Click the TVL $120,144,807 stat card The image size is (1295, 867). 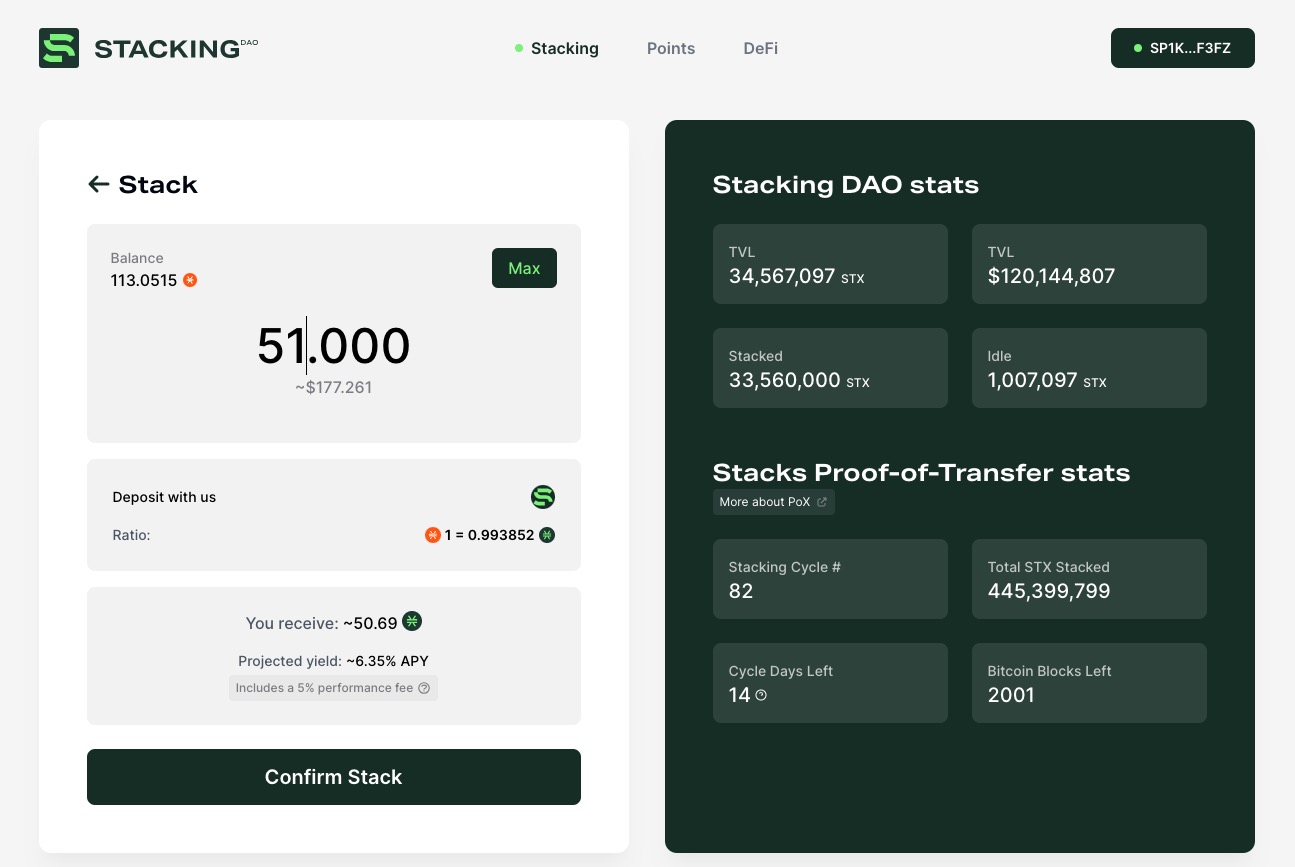[x=1089, y=264]
